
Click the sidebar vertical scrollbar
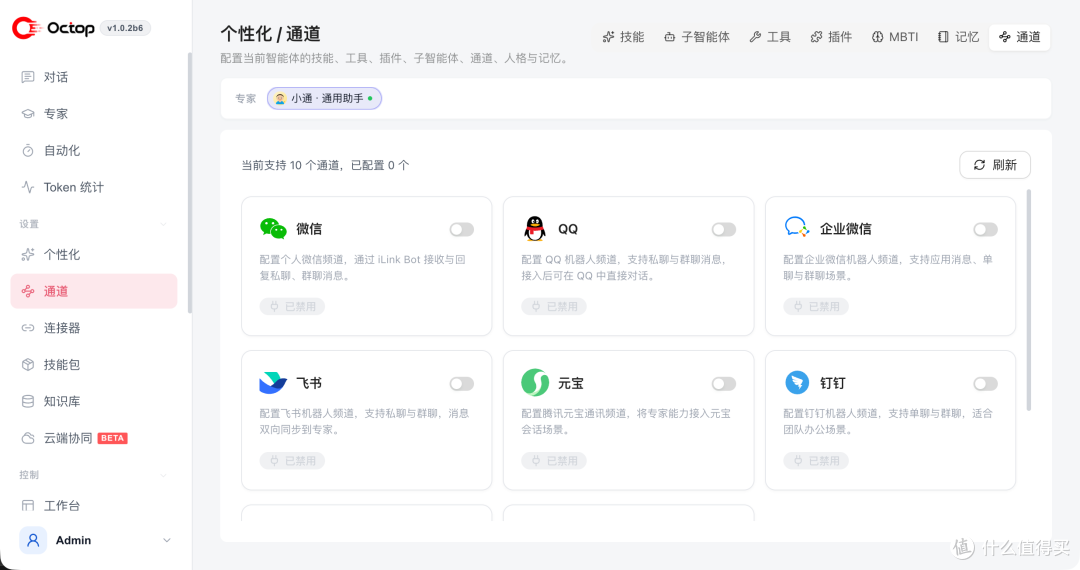[189, 182]
